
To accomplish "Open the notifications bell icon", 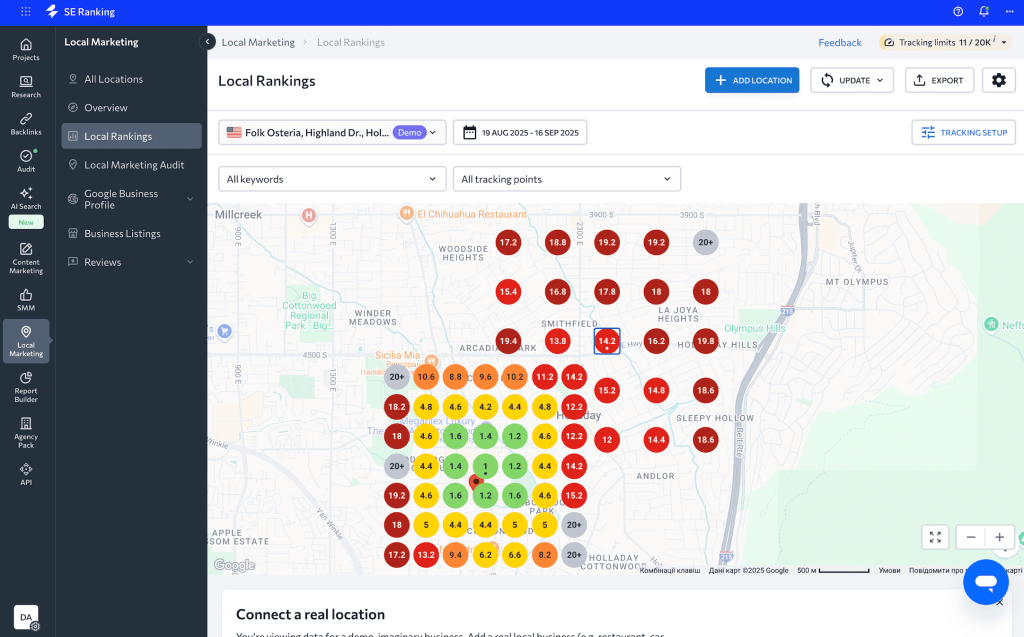I will (984, 12).
